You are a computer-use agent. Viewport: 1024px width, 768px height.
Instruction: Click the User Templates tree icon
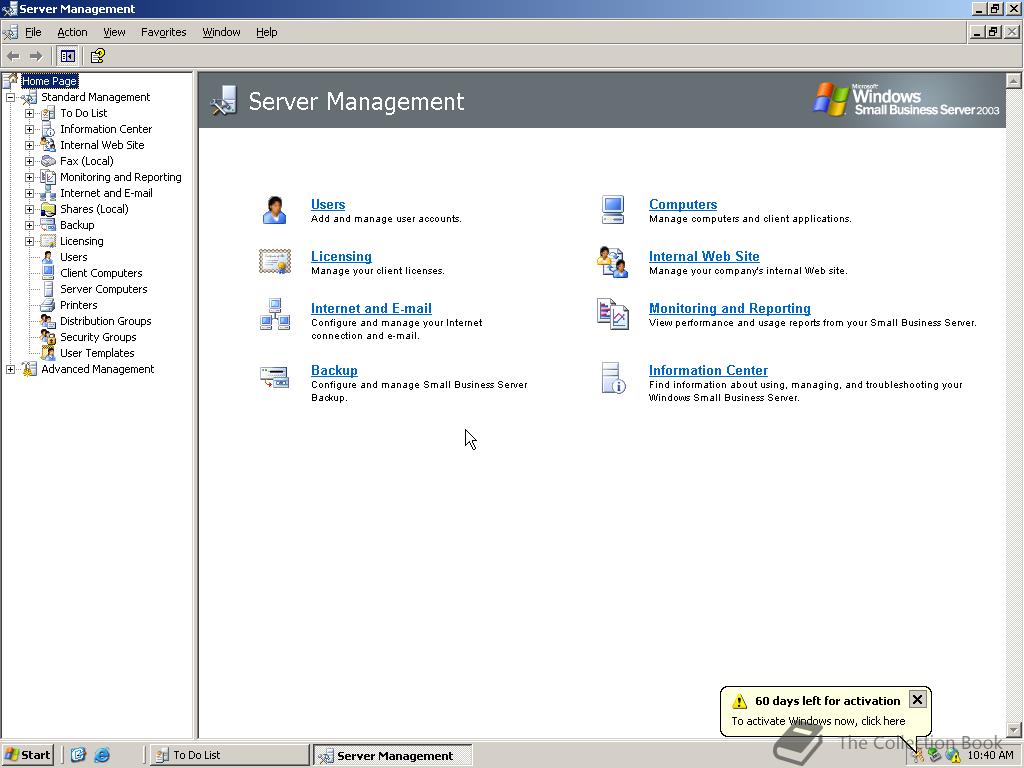(x=48, y=353)
